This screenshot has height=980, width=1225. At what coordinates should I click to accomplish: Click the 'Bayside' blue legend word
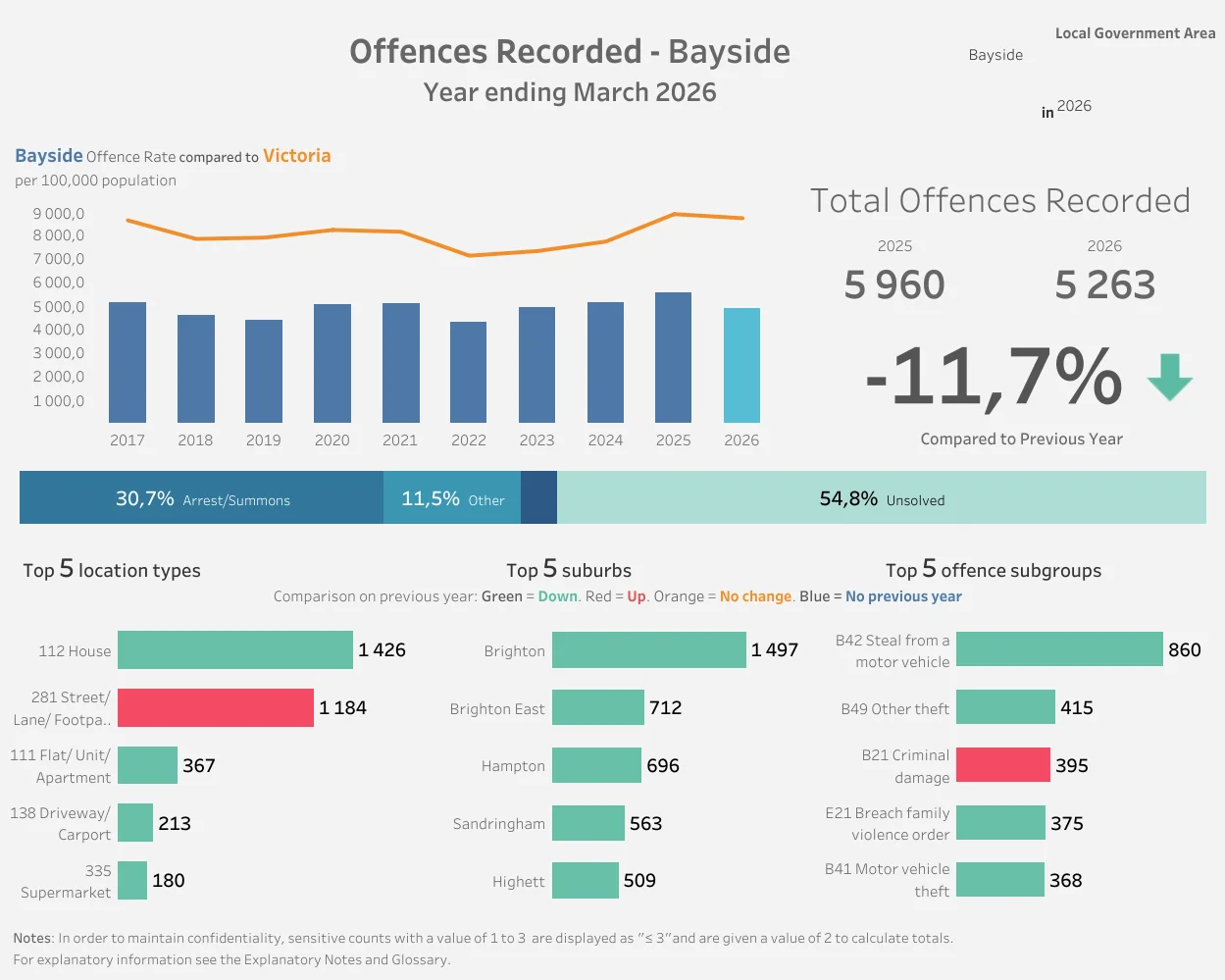[49, 155]
